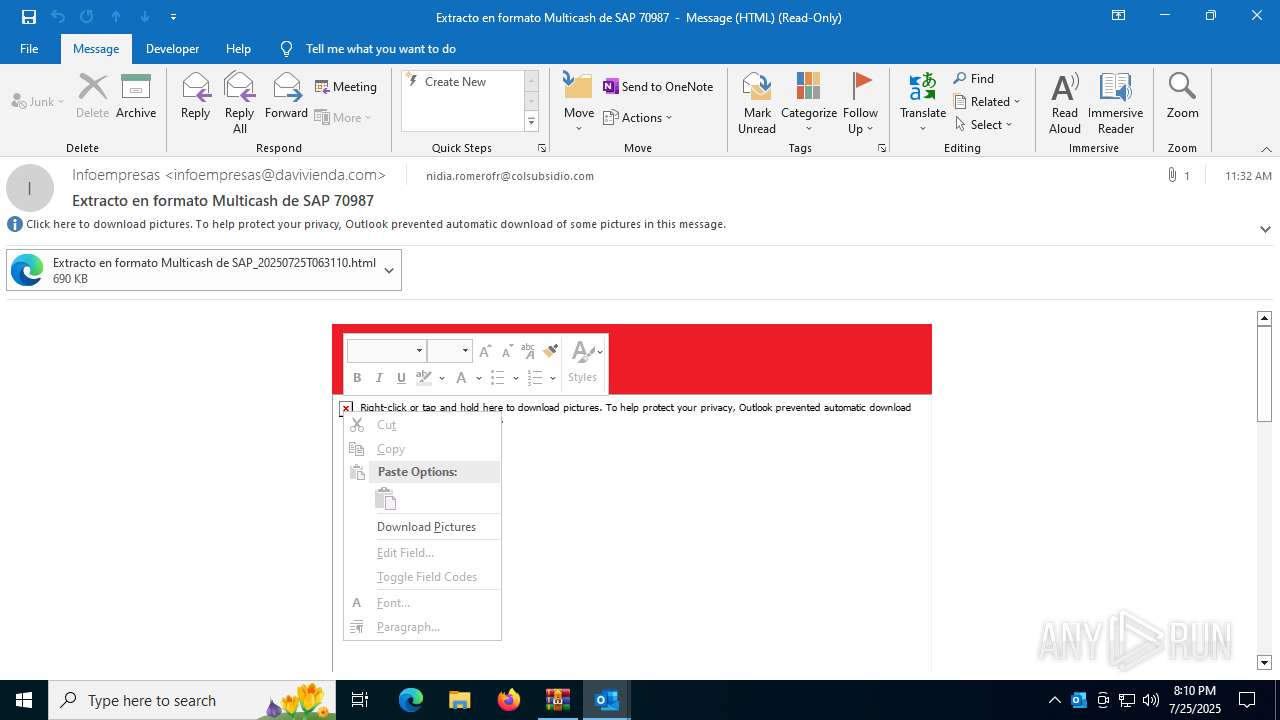Open the font color dropdown arrow in mini toolbar

pos(479,378)
